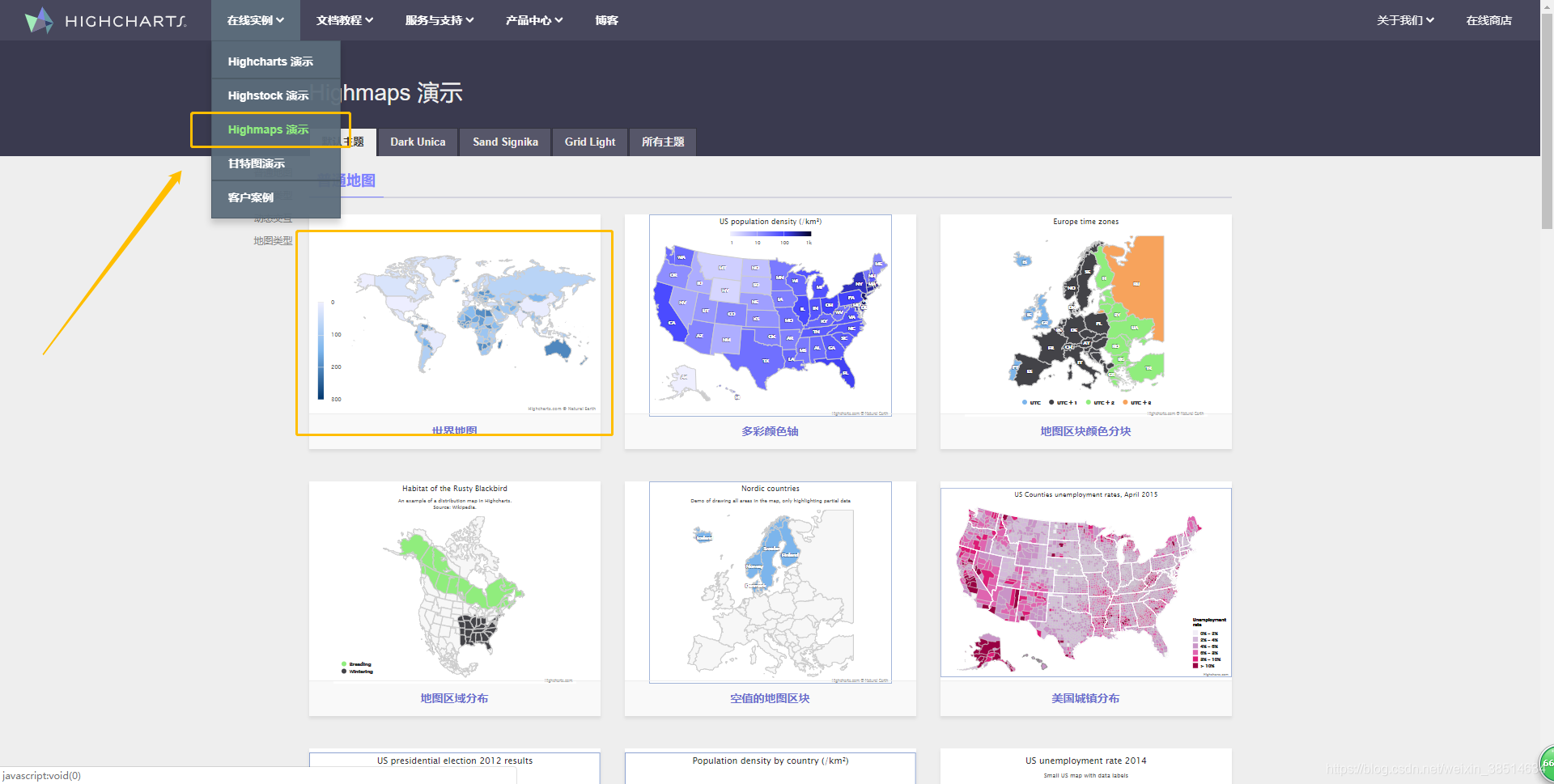Open the Nordic countries map thumbnail
1554x784 pixels.
coord(771,583)
